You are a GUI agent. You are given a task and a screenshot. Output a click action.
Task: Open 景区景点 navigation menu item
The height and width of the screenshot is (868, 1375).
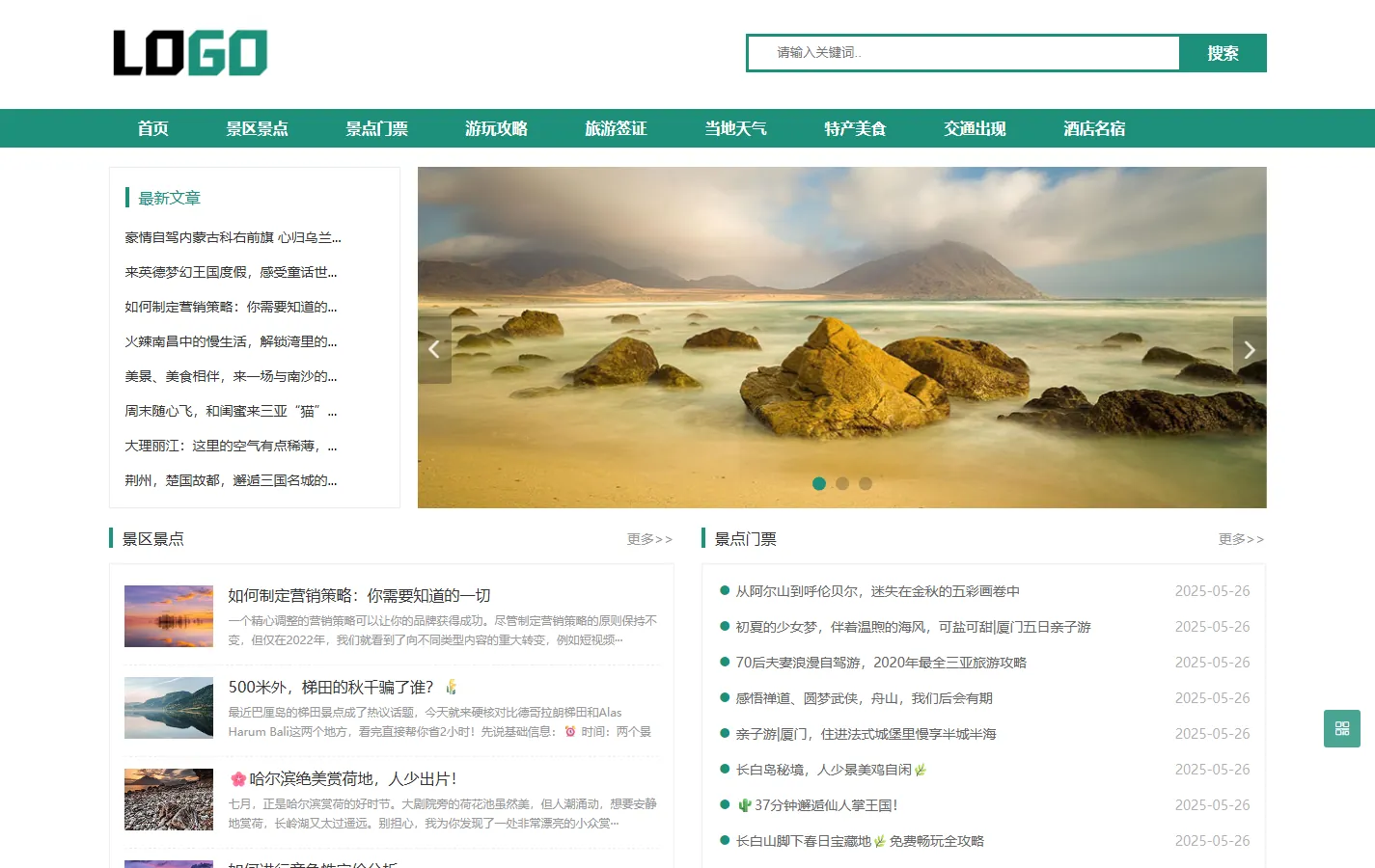click(x=257, y=128)
